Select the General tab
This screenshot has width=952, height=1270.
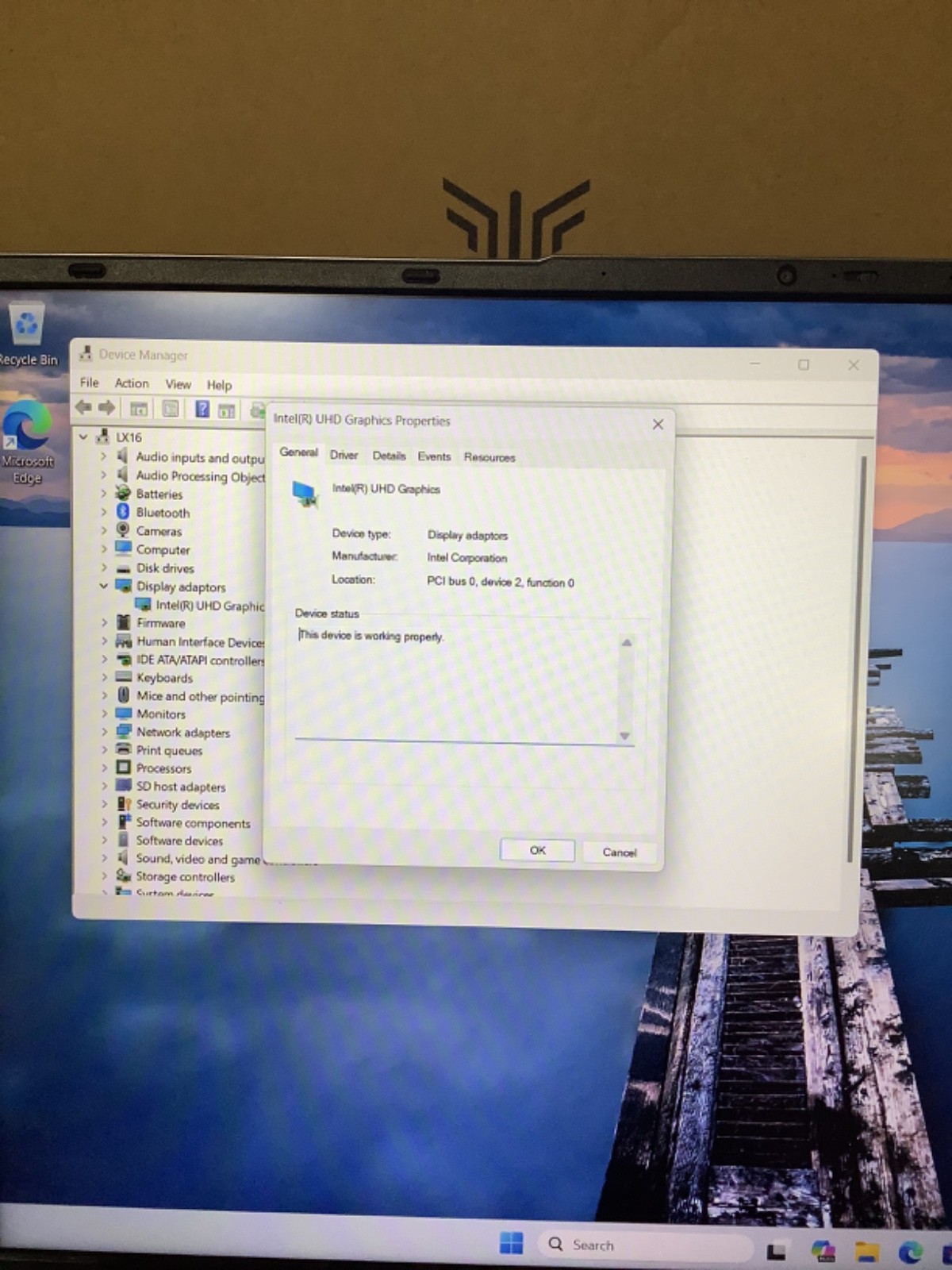click(x=298, y=452)
